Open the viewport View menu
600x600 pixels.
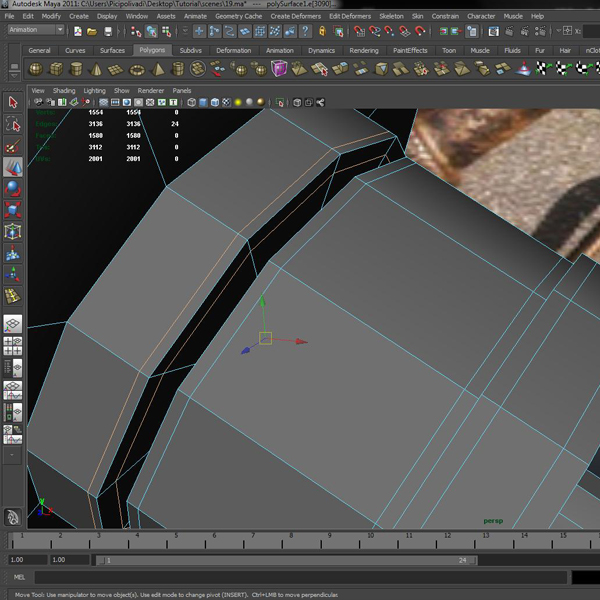pyautogui.click(x=38, y=91)
